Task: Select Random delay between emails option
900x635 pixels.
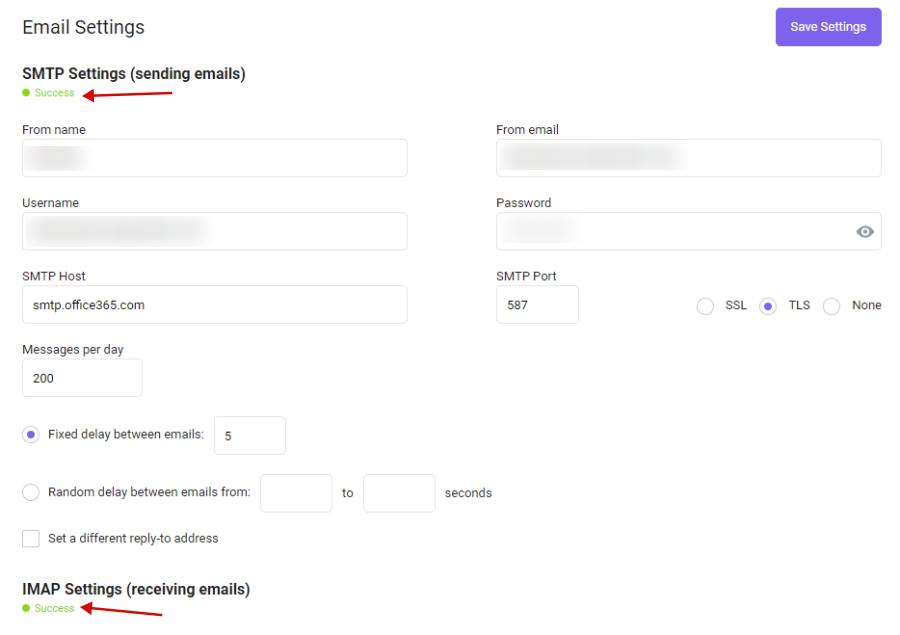Action: pyautogui.click(x=31, y=492)
